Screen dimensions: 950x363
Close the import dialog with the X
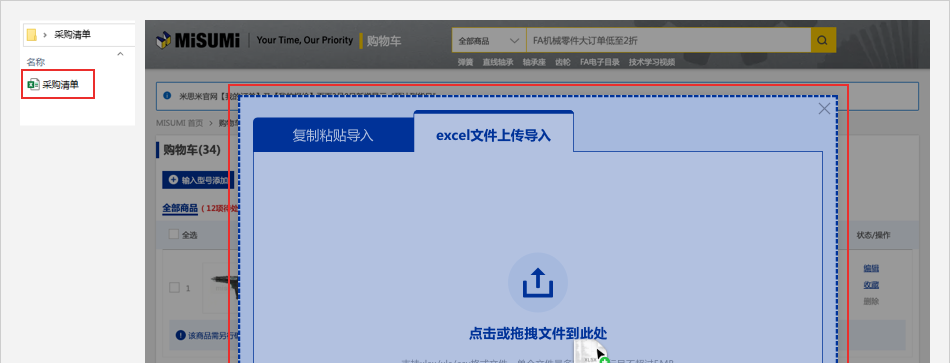[x=825, y=109]
